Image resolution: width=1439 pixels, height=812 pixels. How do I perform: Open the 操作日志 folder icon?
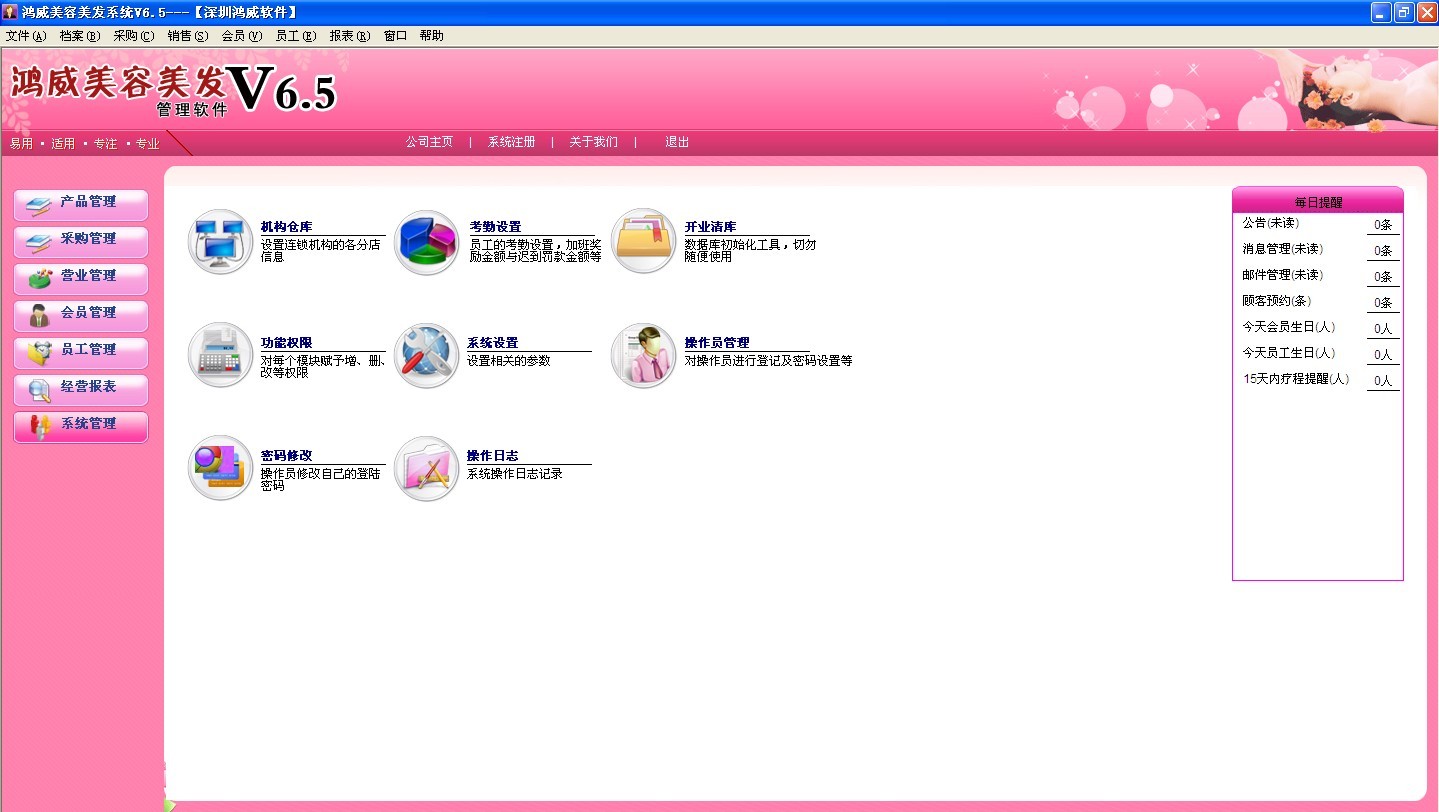click(427, 468)
